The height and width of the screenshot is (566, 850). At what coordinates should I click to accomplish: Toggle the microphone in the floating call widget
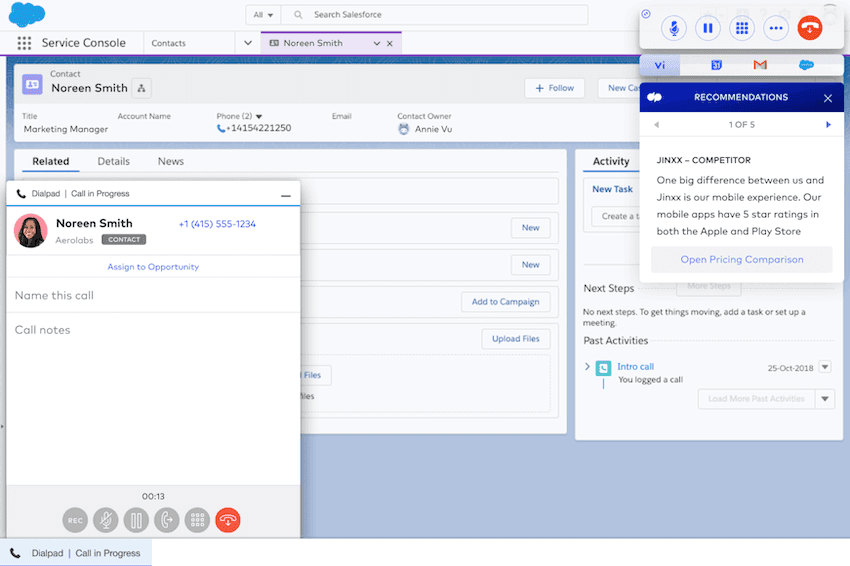pos(673,28)
